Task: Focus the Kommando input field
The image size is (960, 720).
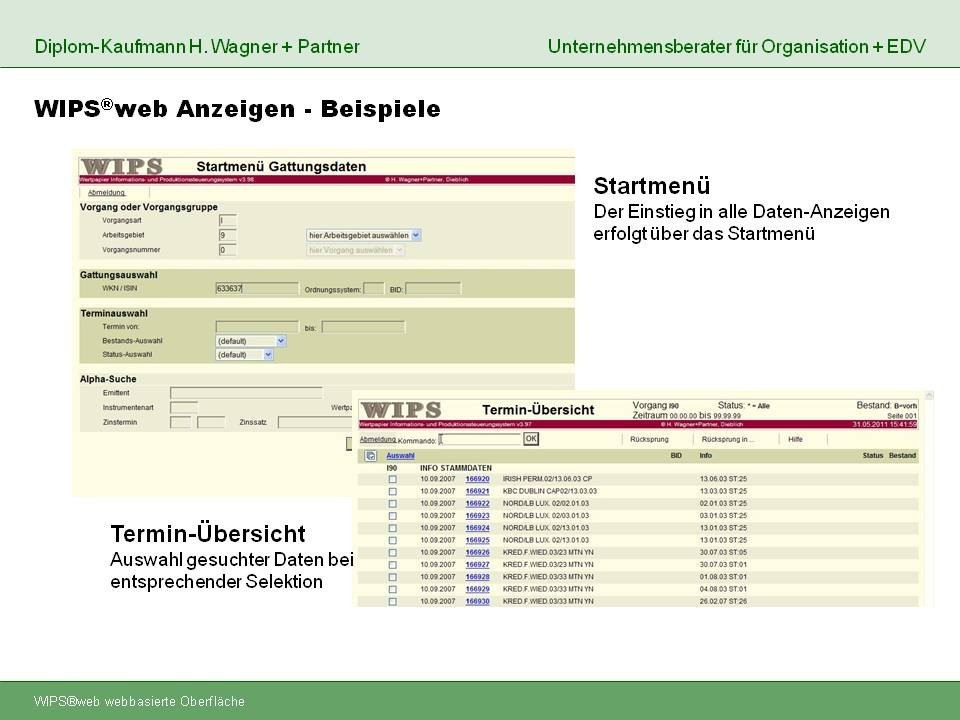Action: 479,440
